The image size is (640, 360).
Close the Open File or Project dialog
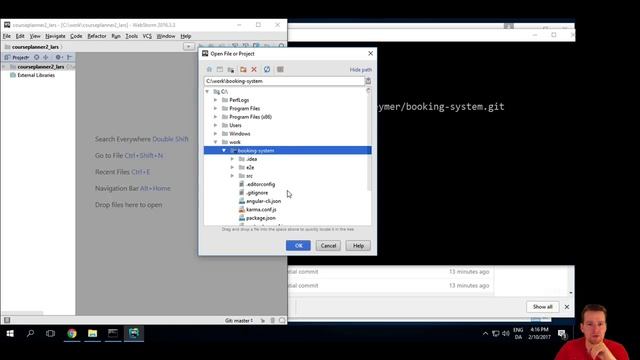tap(370, 53)
